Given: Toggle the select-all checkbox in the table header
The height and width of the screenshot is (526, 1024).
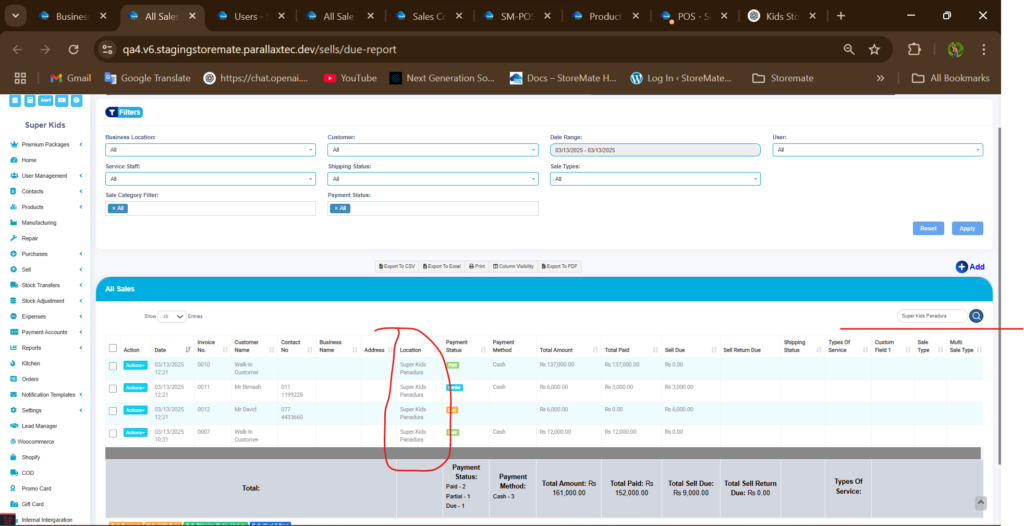Looking at the screenshot, I should [113, 348].
